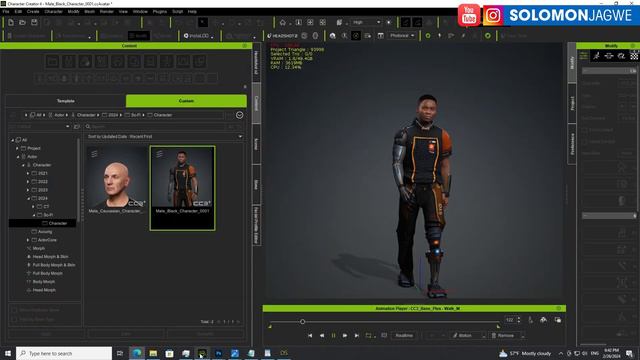
Task: Switch to the Template tab
Action: click(x=66, y=101)
